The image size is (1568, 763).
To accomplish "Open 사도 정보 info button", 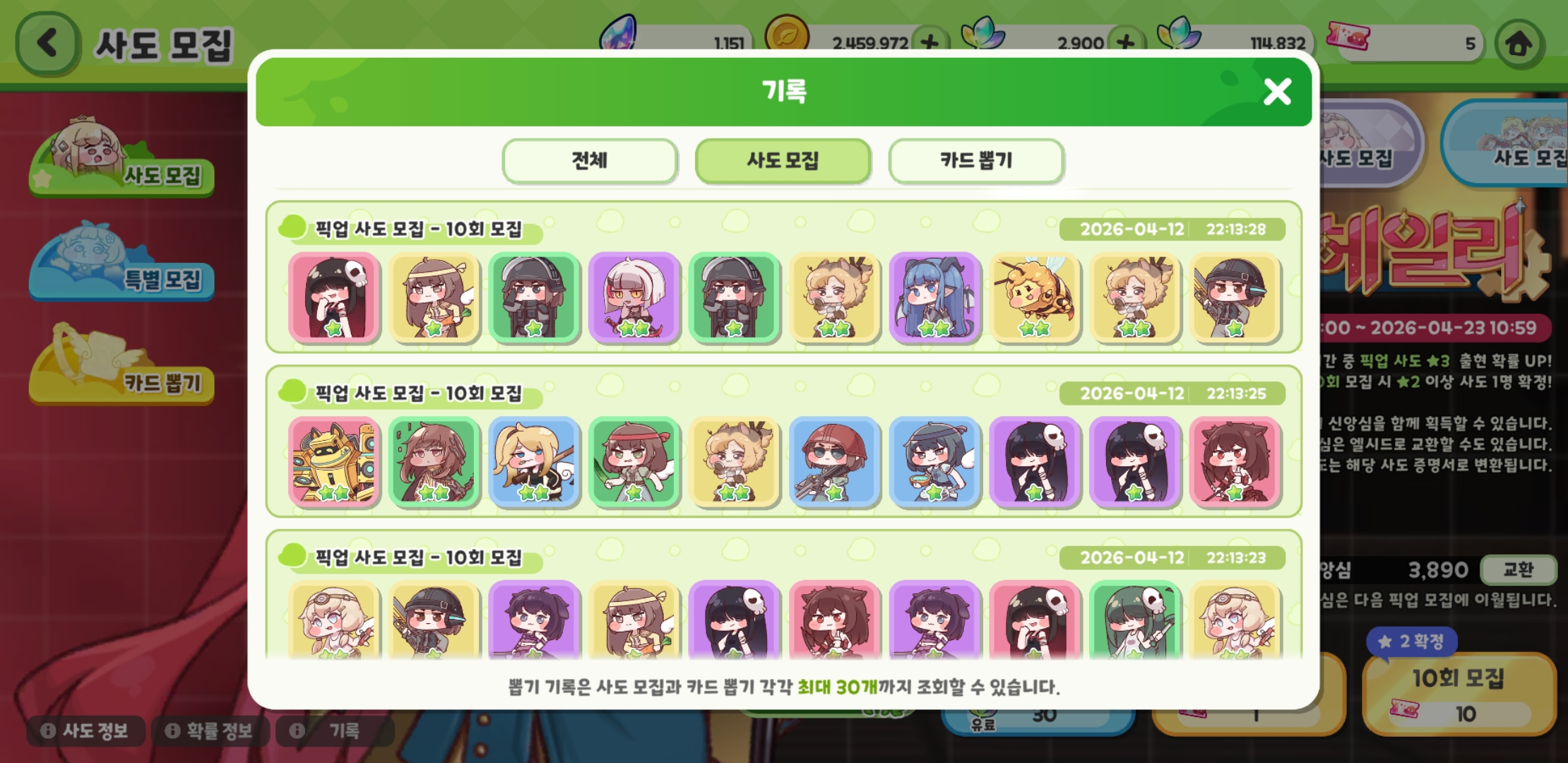I will (85, 731).
